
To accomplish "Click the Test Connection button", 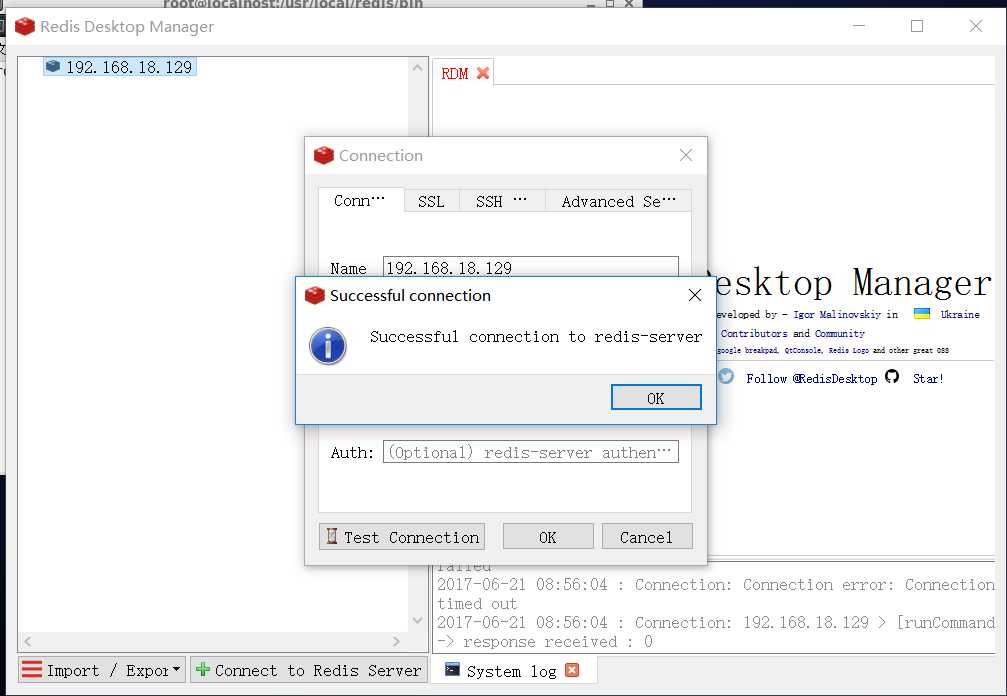I will pos(402,537).
